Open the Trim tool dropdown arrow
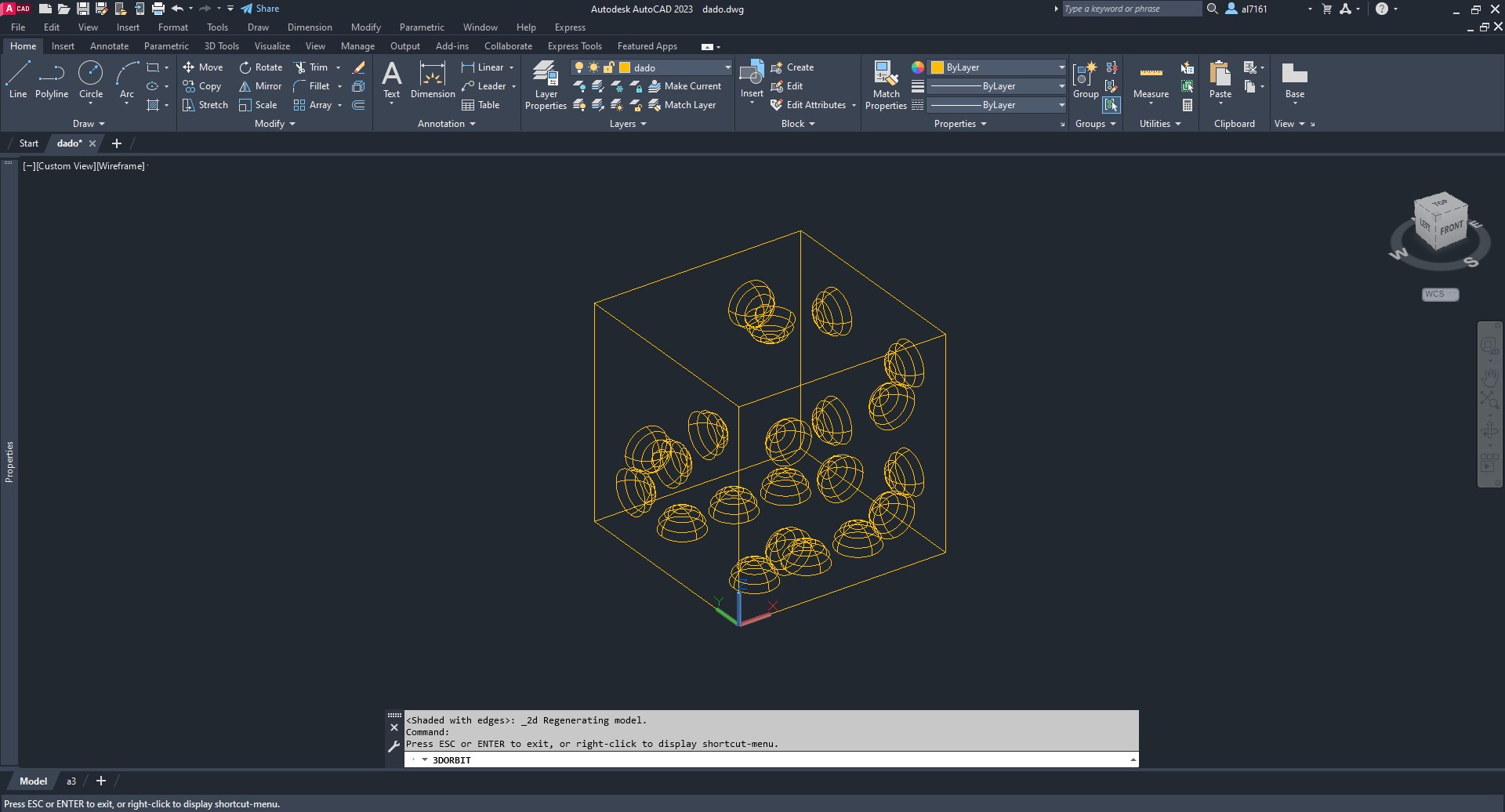Image resolution: width=1505 pixels, height=812 pixels. click(339, 67)
